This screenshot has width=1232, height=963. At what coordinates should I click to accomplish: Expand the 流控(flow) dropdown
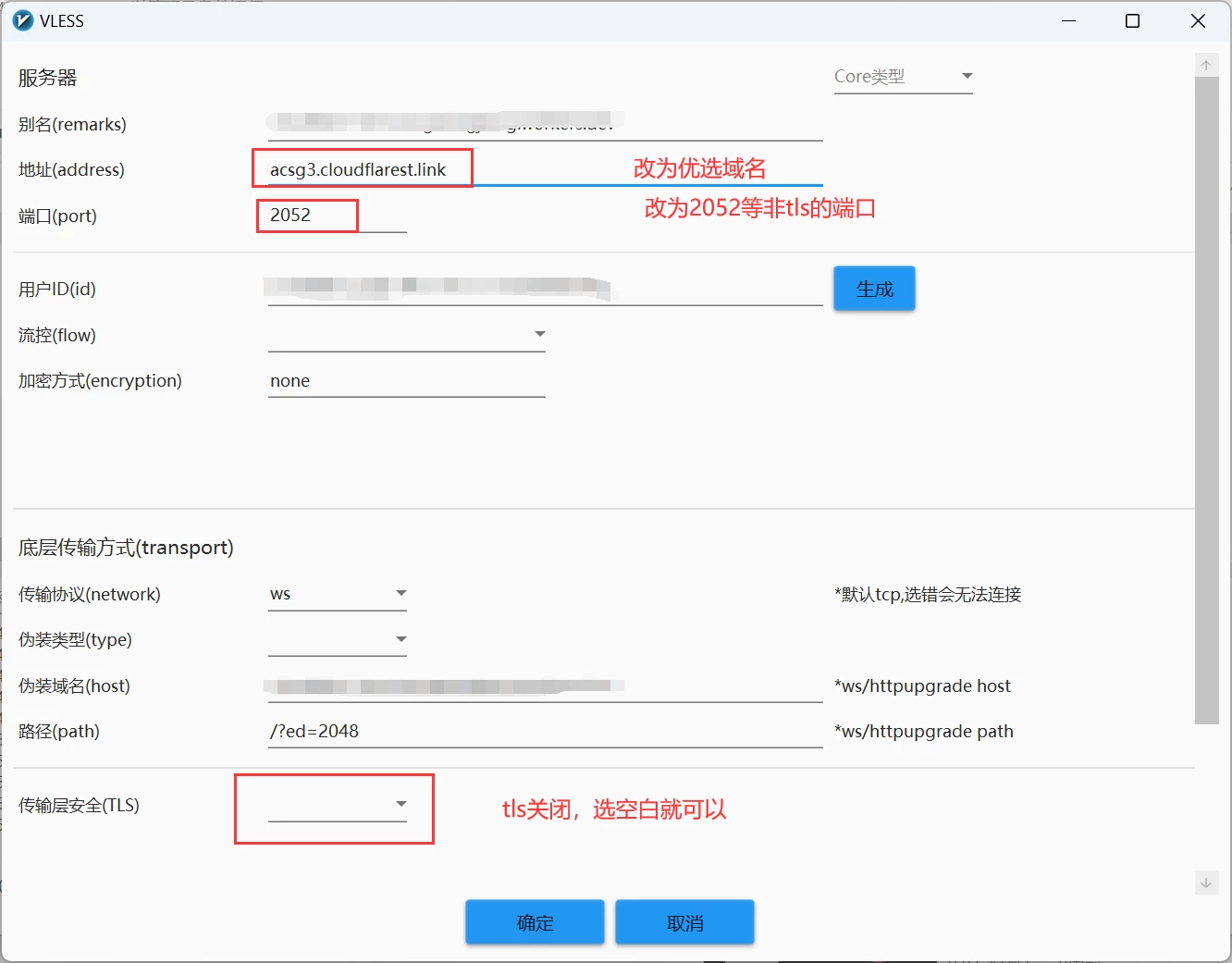[x=407, y=335]
